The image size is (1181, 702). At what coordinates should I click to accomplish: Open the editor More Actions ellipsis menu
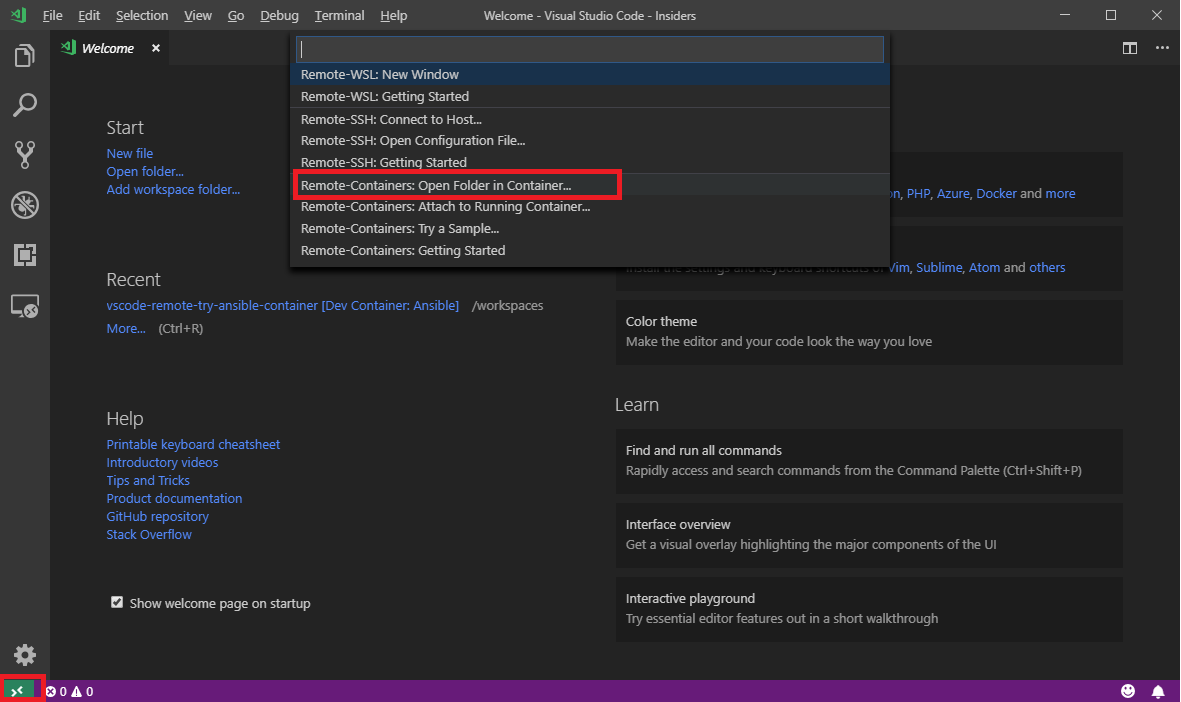point(1162,47)
